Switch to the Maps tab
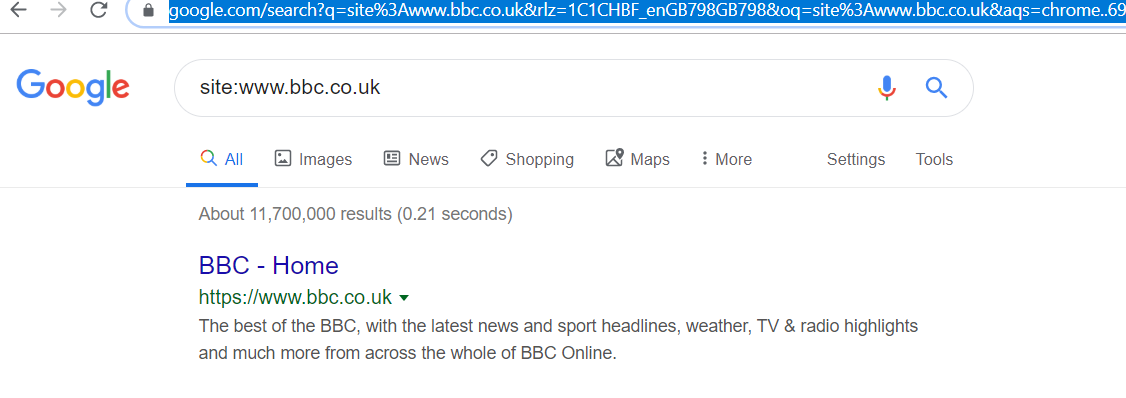1126x398 pixels. point(637,159)
